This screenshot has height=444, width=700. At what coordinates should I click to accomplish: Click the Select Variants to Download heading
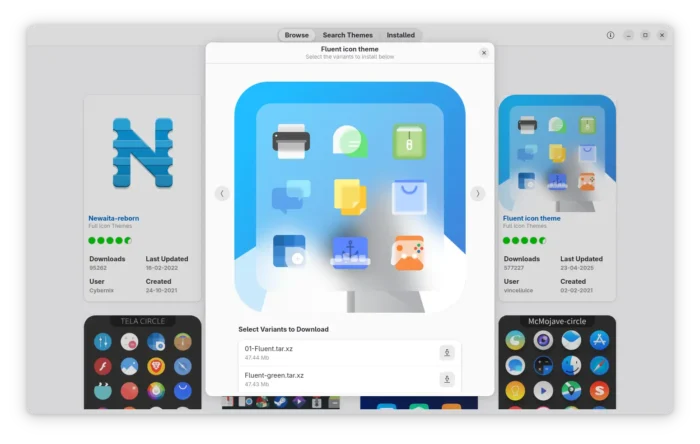(283, 329)
